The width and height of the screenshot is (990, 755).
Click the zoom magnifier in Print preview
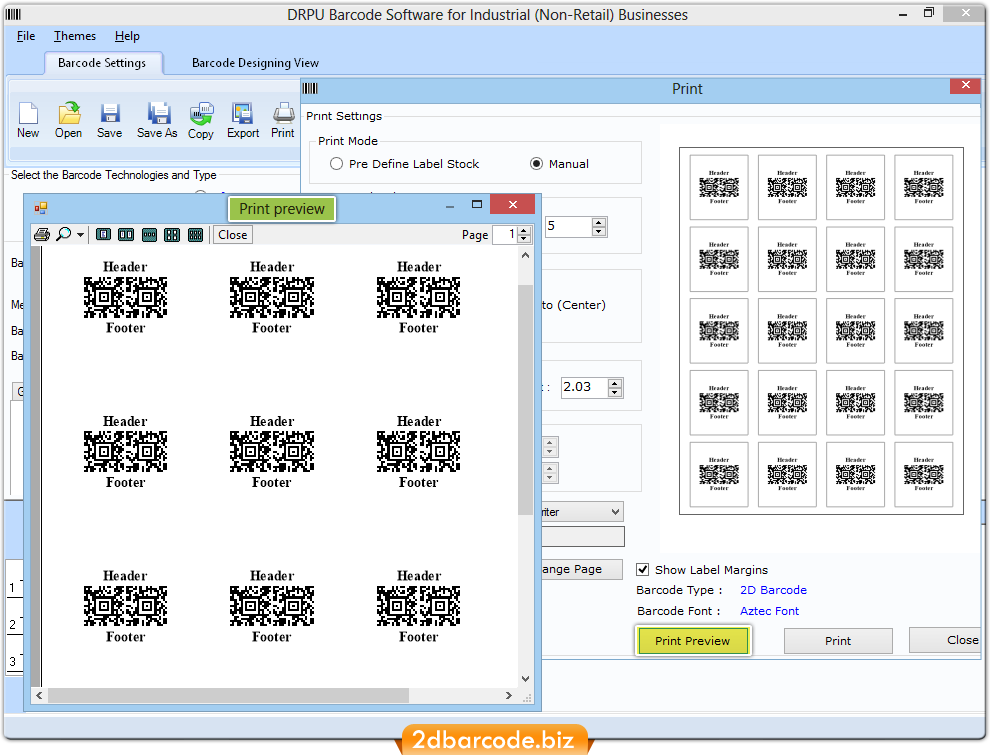(64, 234)
